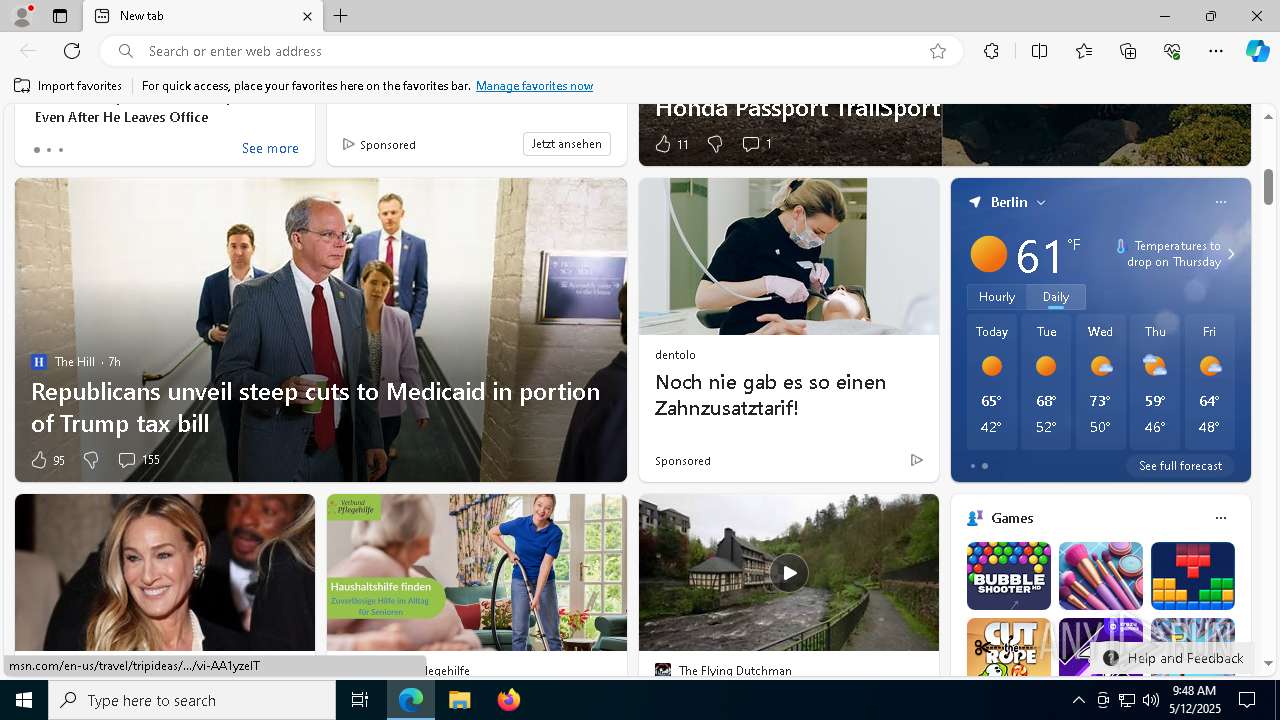
Task: Click Type here to search taskbar box
Action: click(x=192, y=700)
